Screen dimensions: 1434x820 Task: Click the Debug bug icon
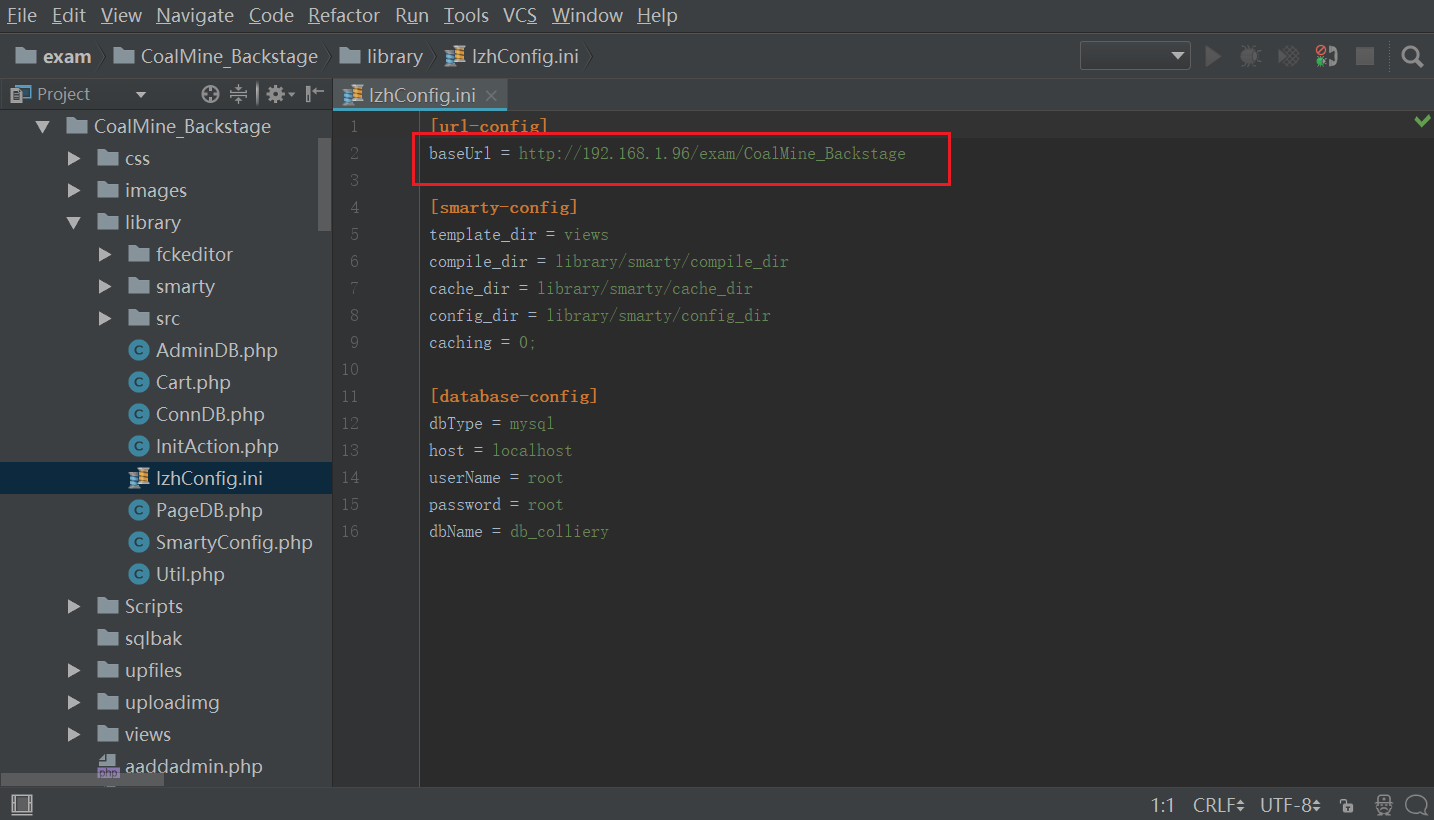tap(1251, 56)
